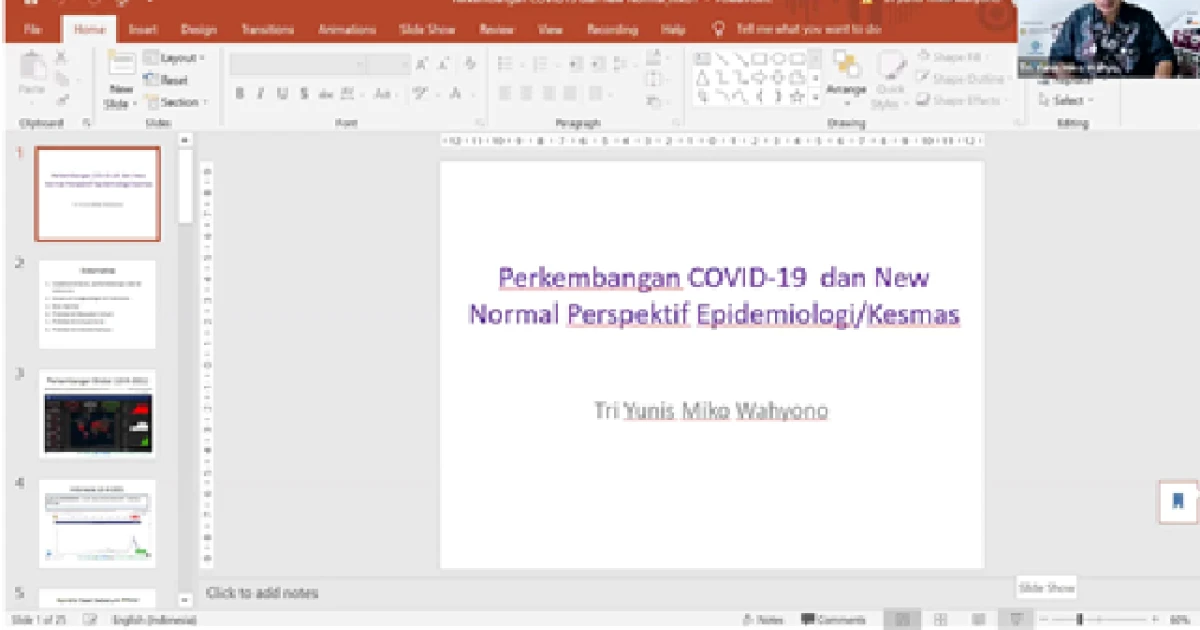The width and height of the screenshot is (1200, 630).
Task: Toggle Underline formatting
Action: pyautogui.click(x=282, y=94)
